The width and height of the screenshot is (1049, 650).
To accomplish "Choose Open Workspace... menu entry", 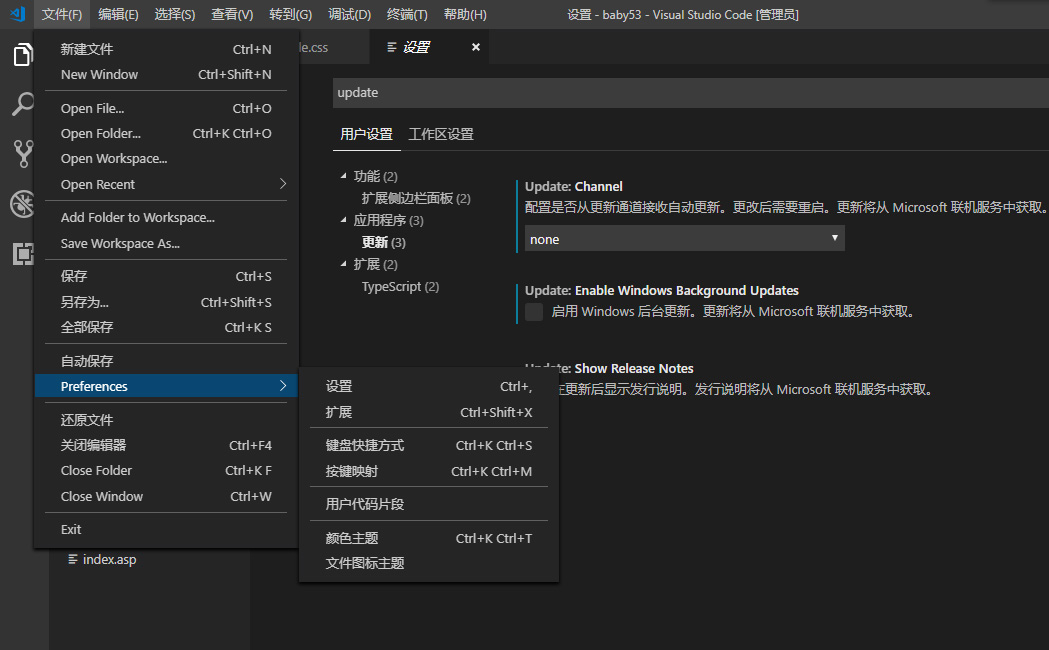I will click(x=166, y=158).
